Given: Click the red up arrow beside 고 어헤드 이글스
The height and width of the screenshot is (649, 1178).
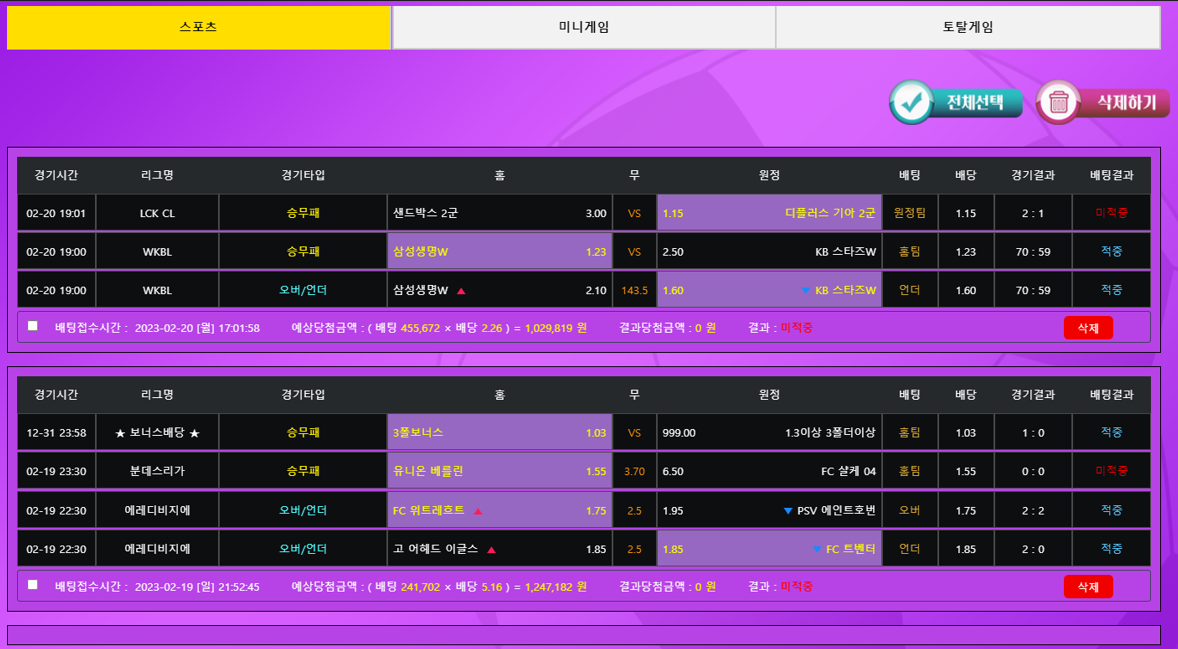Looking at the screenshot, I should tap(491, 549).
